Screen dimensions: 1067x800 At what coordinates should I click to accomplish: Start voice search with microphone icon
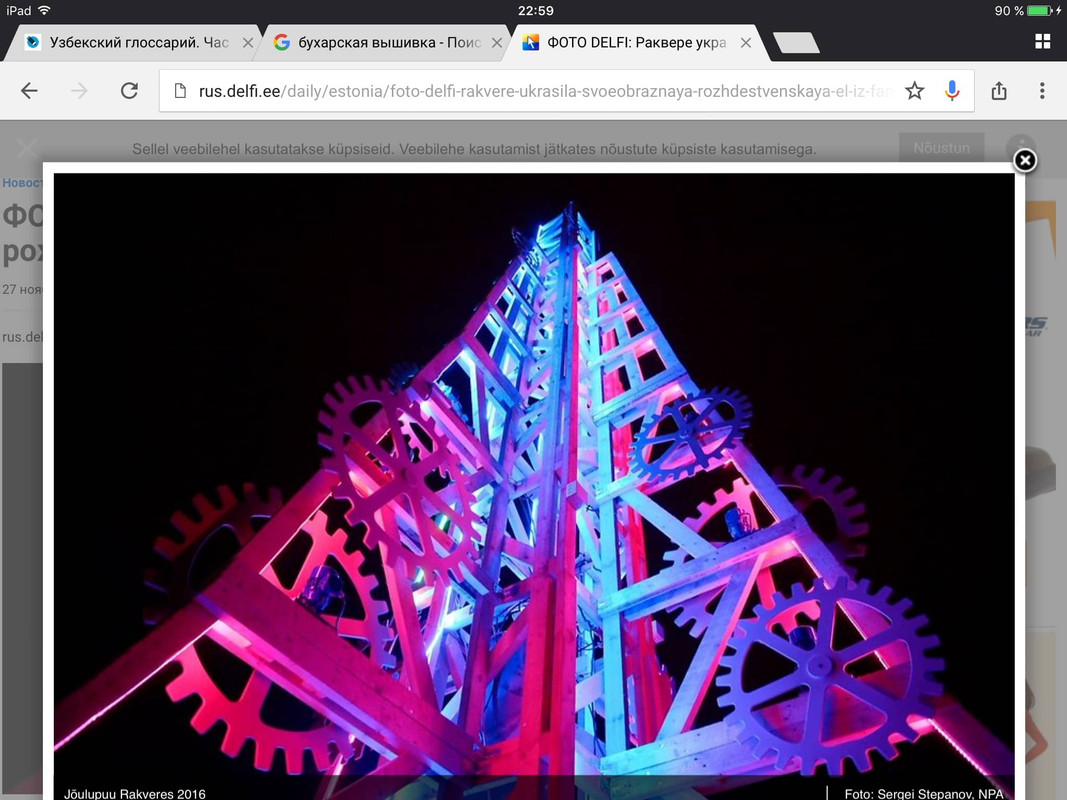[x=952, y=90]
